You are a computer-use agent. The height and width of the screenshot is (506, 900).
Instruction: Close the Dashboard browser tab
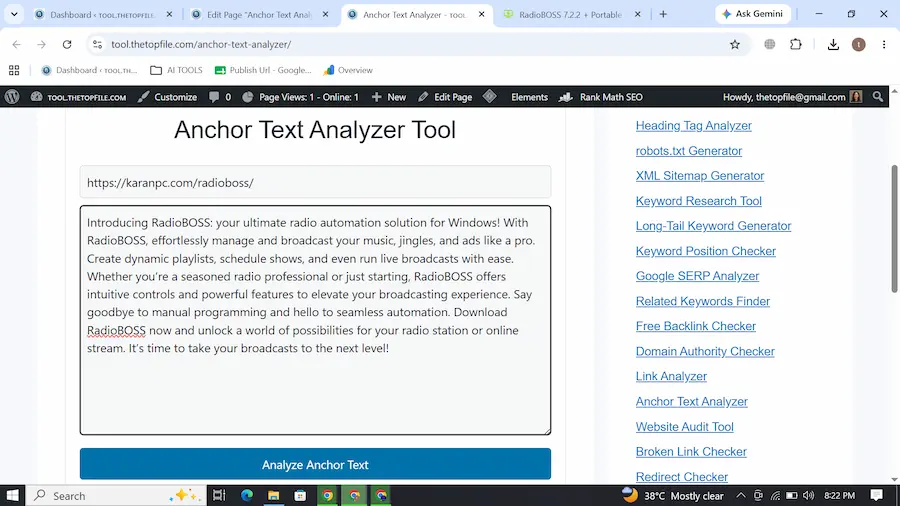[x=169, y=14]
